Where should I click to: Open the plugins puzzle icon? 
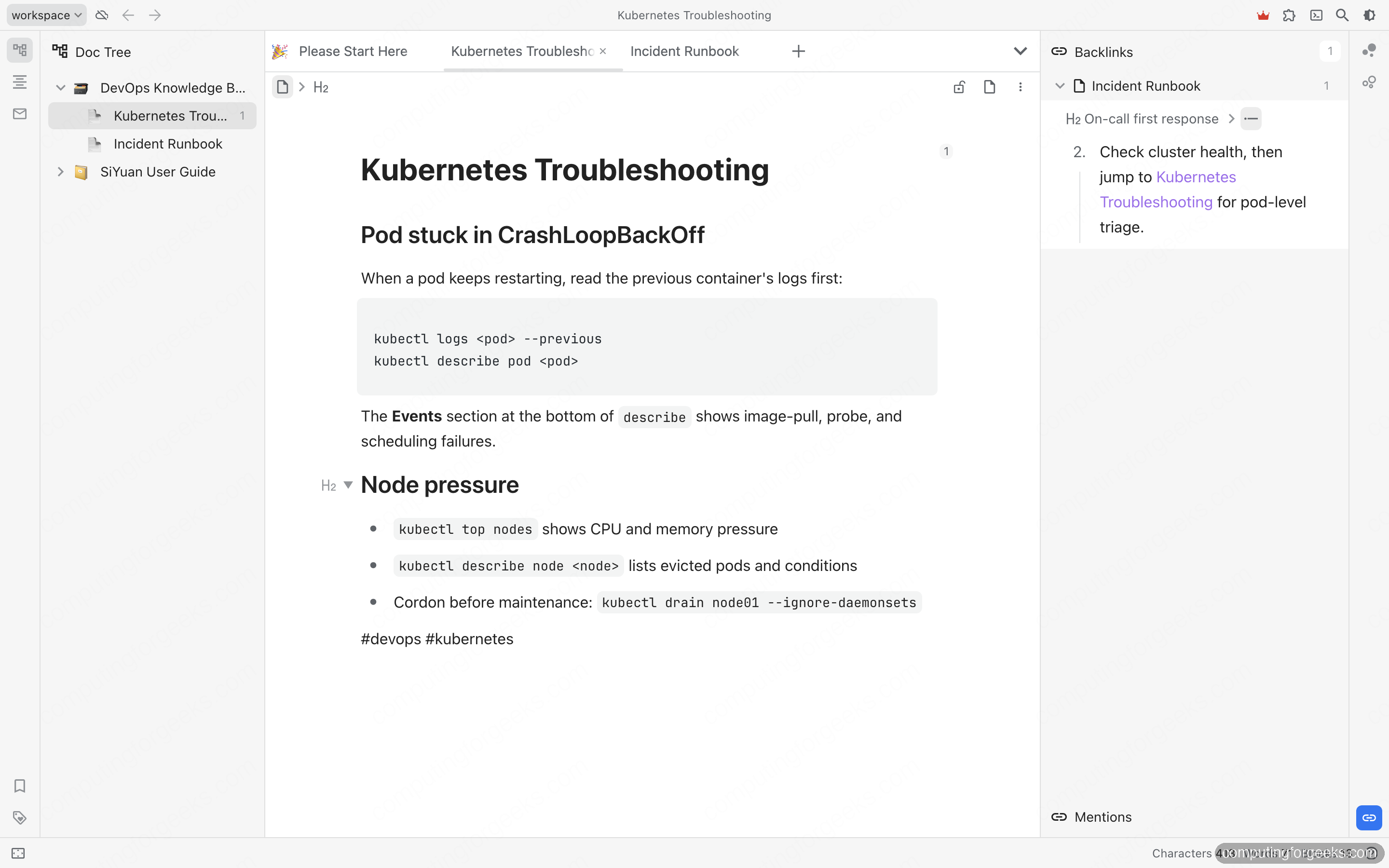[1289, 15]
